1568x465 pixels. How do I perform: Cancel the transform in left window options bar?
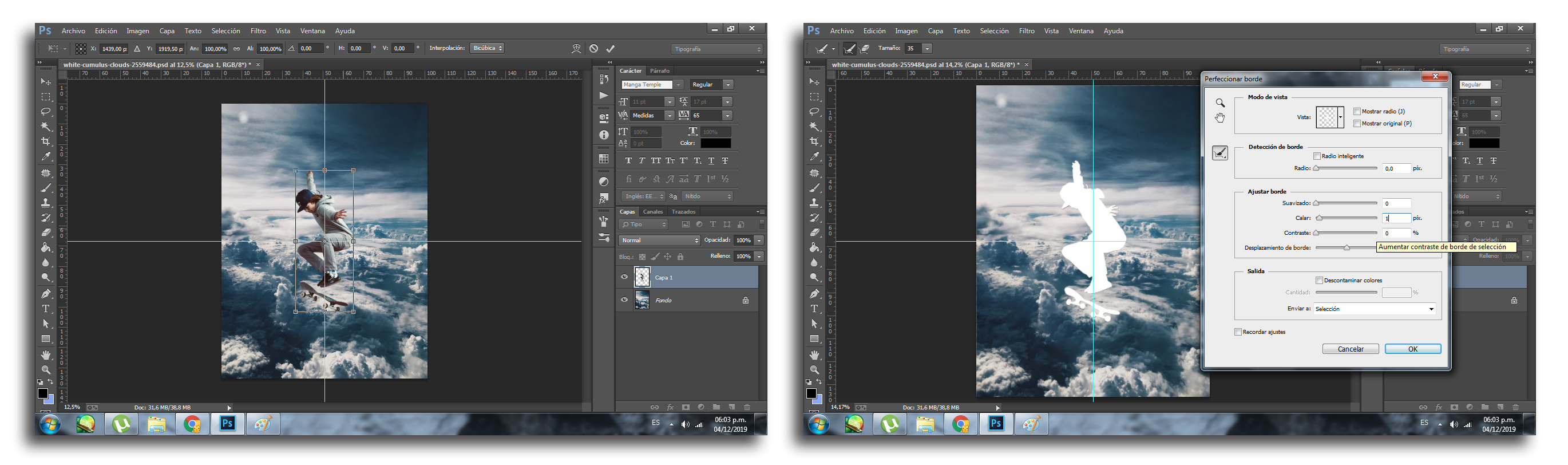(x=593, y=49)
